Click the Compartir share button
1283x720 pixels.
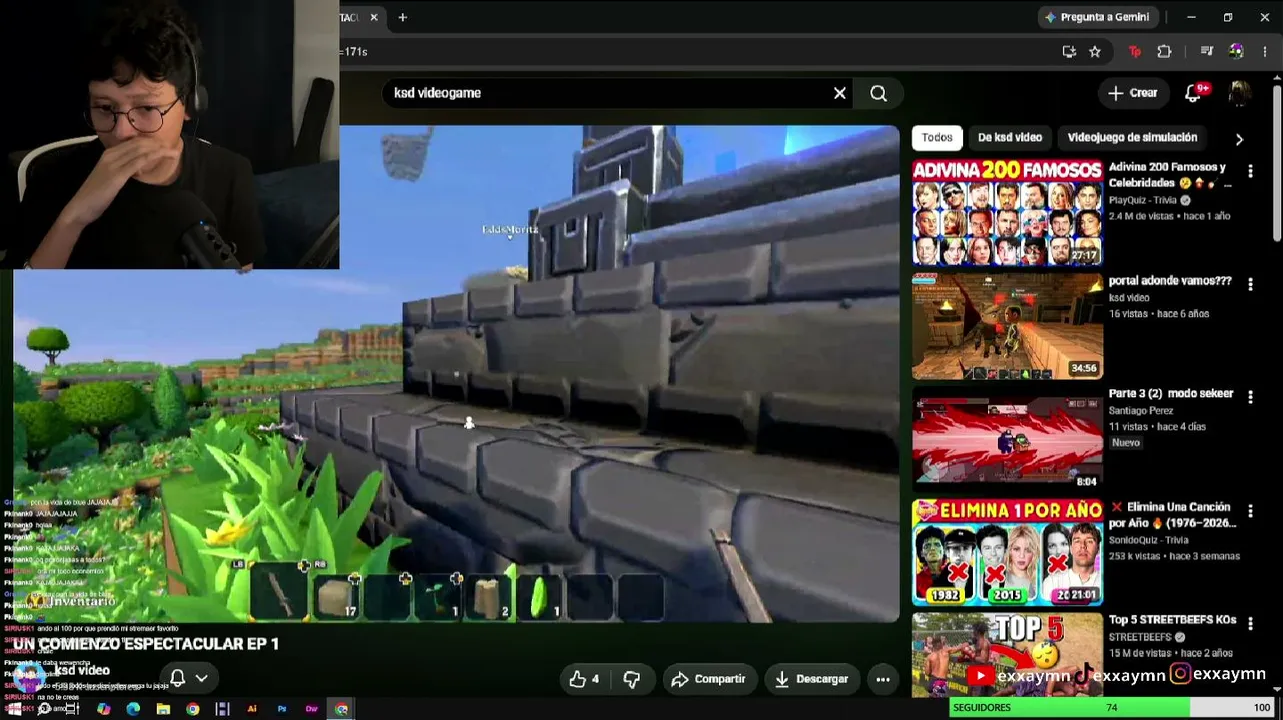(x=708, y=679)
